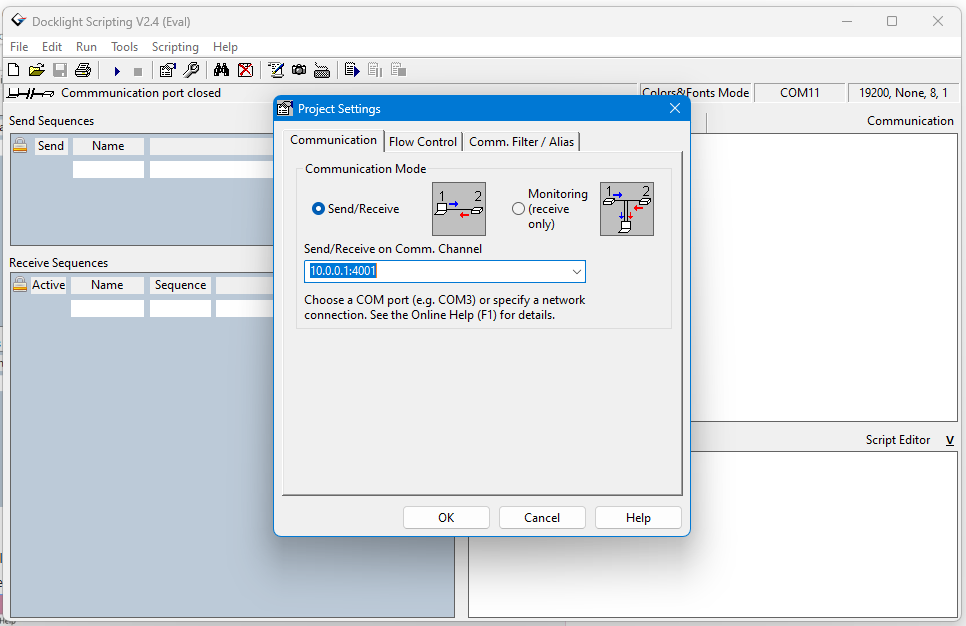The width and height of the screenshot is (966, 626).
Task: Click the New Project toolbar icon
Action: (x=14, y=70)
